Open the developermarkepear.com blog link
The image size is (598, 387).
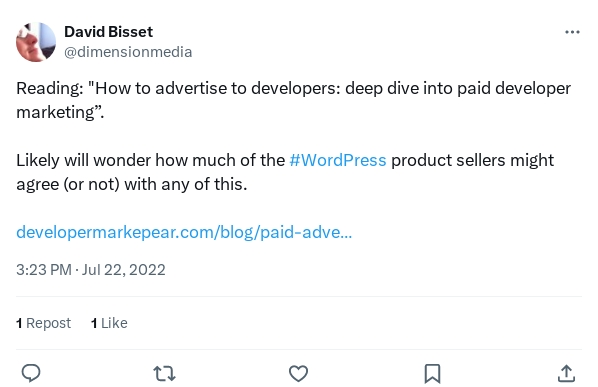[184, 232]
